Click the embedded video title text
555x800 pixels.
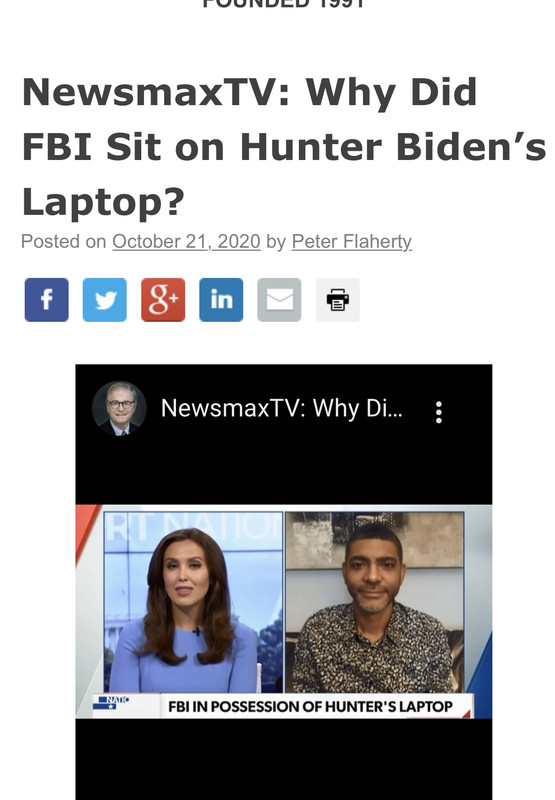pos(282,408)
